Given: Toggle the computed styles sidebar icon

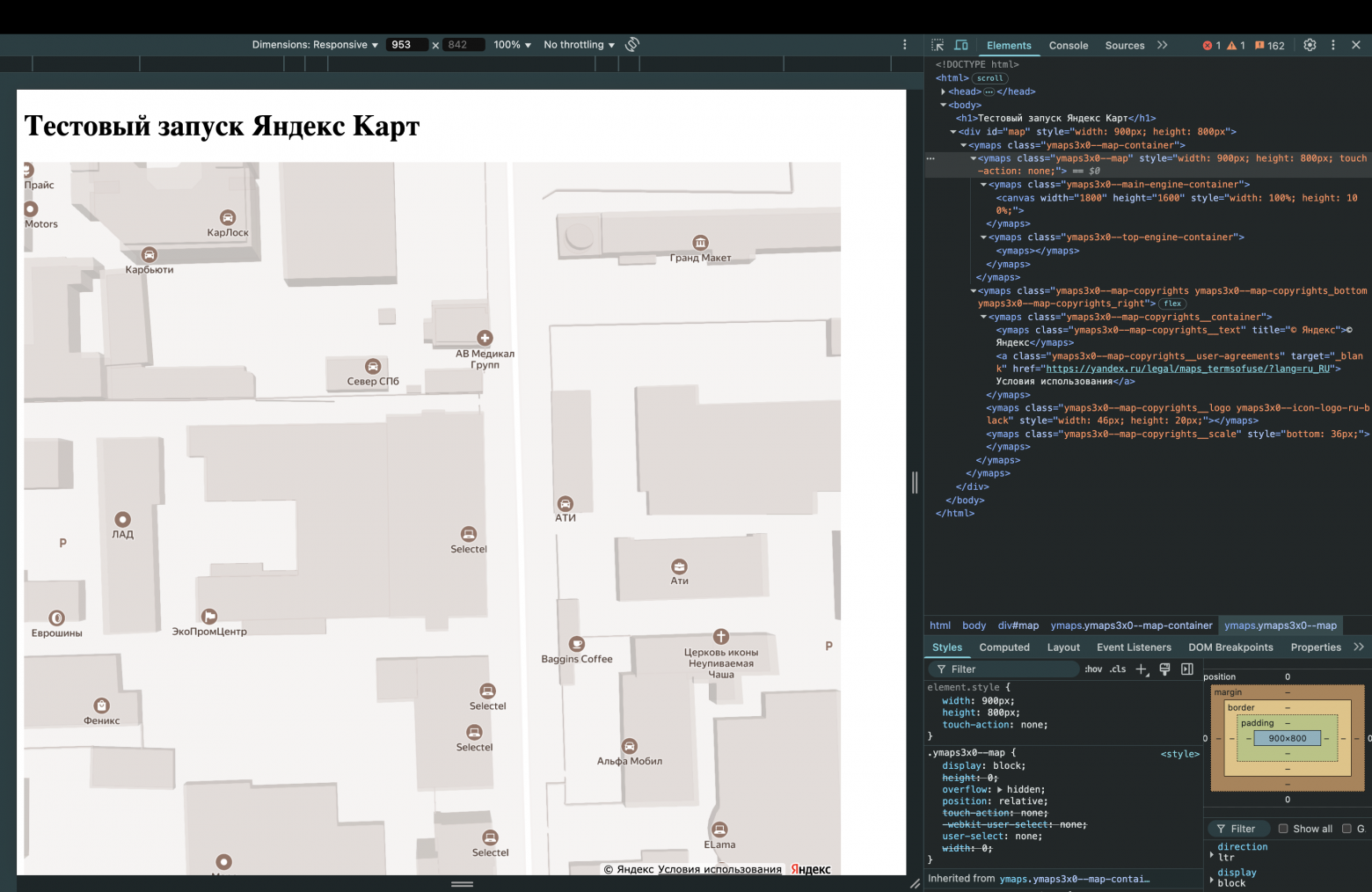Looking at the screenshot, I should click(x=1186, y=669).
